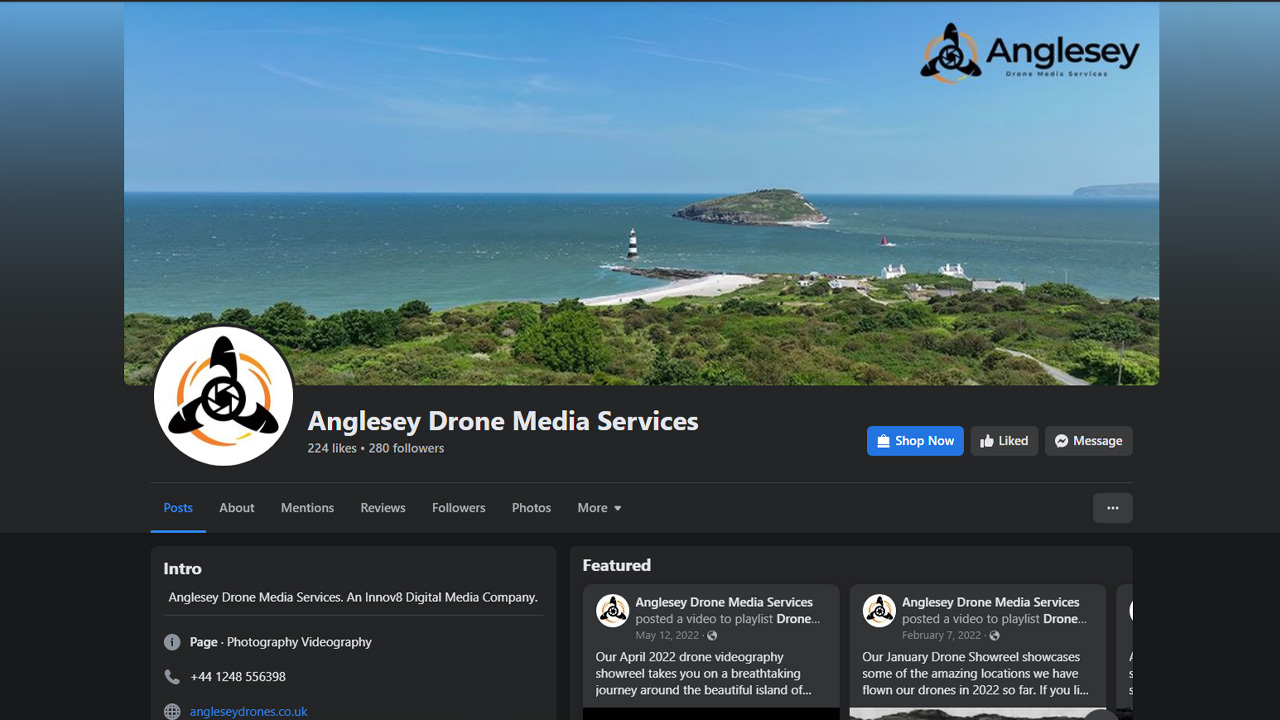Click the globe icon beside angleseydrones.co.uk
This screenshot has height=720, width=1280.
point(172,712)
